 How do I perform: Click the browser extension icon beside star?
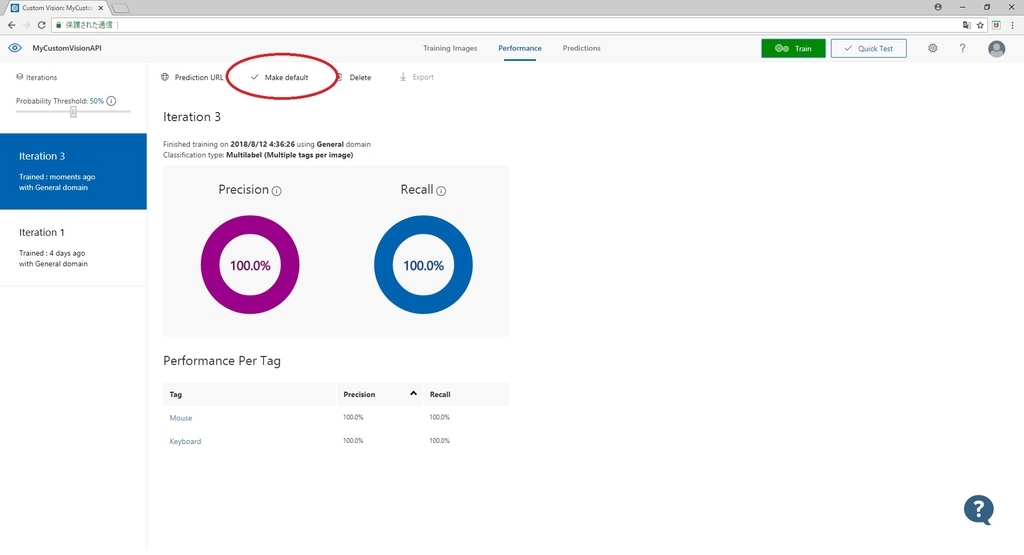coord(996,25)
